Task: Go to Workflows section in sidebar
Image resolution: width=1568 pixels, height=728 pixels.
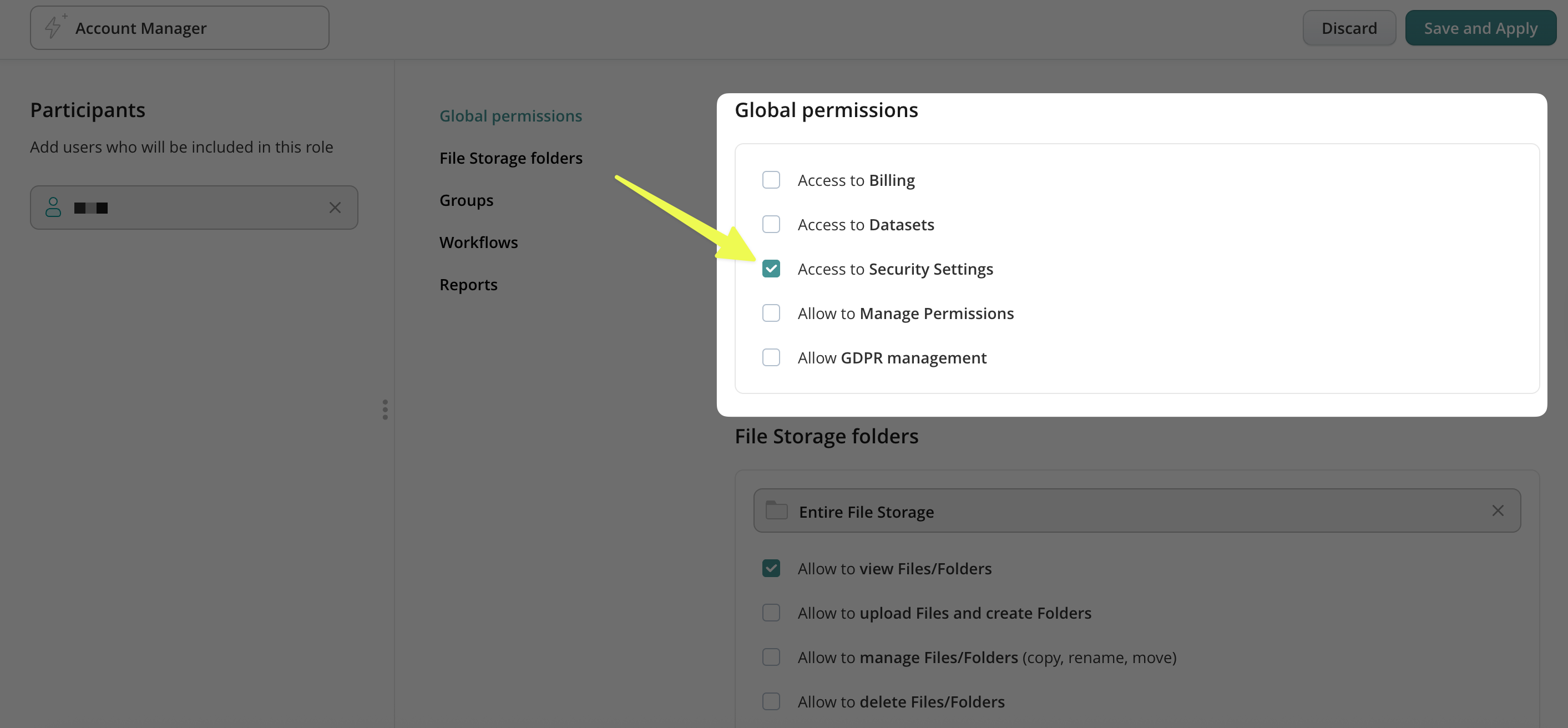Action: tap(478, 242)
